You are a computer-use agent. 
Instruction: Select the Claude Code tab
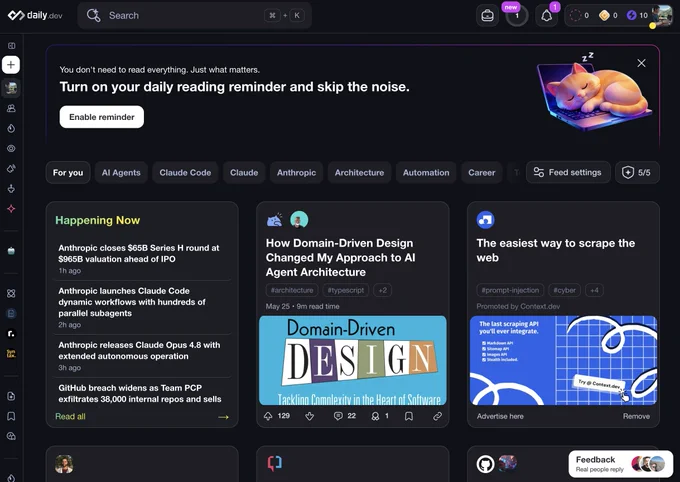[x=185, y=172]
